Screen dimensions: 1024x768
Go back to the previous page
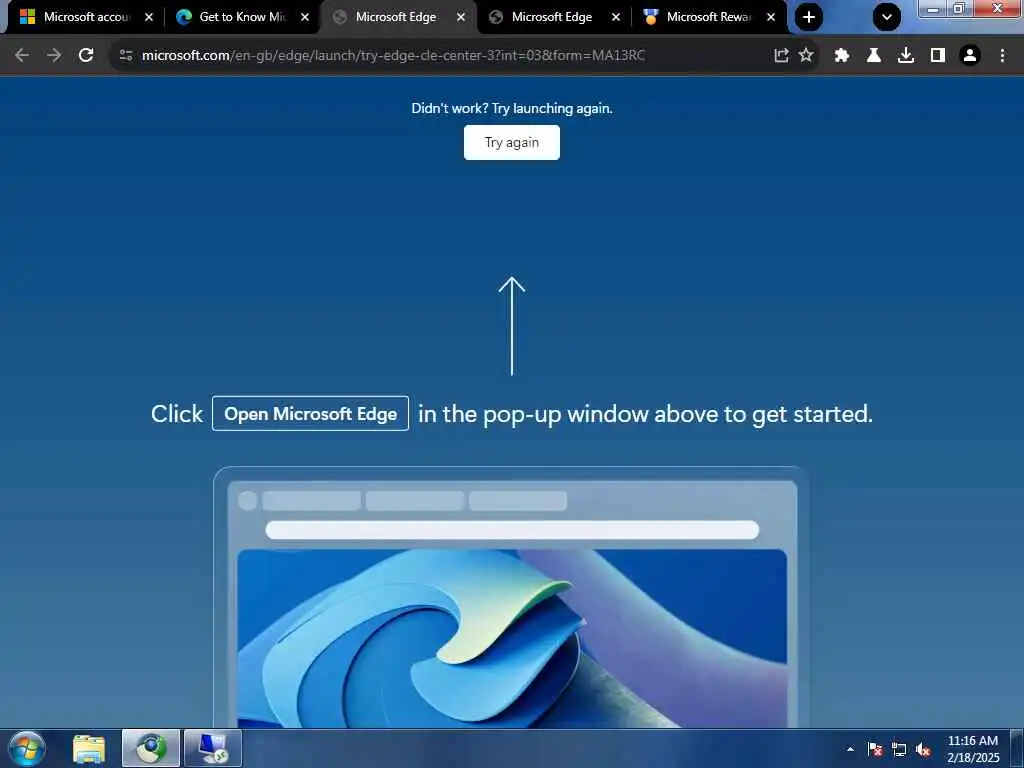tap(22, 56)
